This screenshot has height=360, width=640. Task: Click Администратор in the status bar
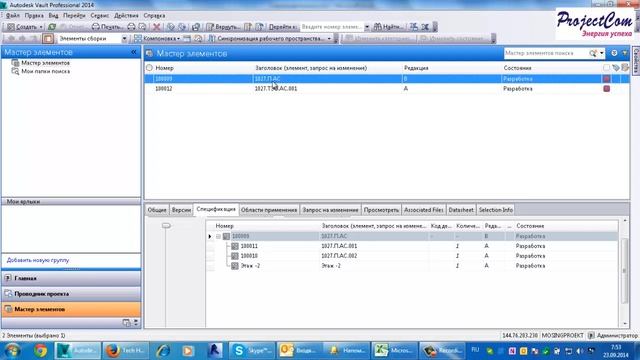[617, 336]
